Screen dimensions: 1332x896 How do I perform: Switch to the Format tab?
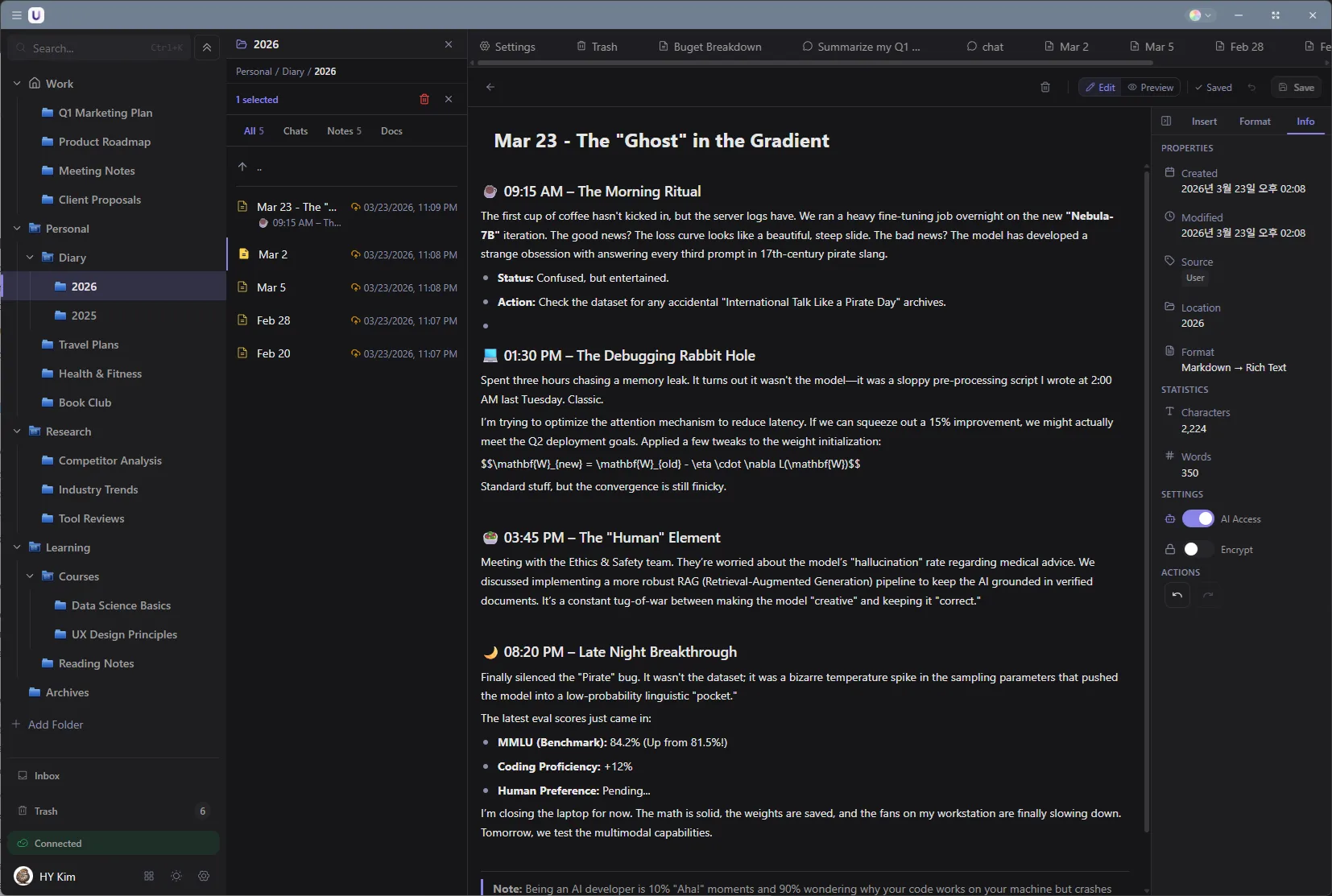[1255, 121]
